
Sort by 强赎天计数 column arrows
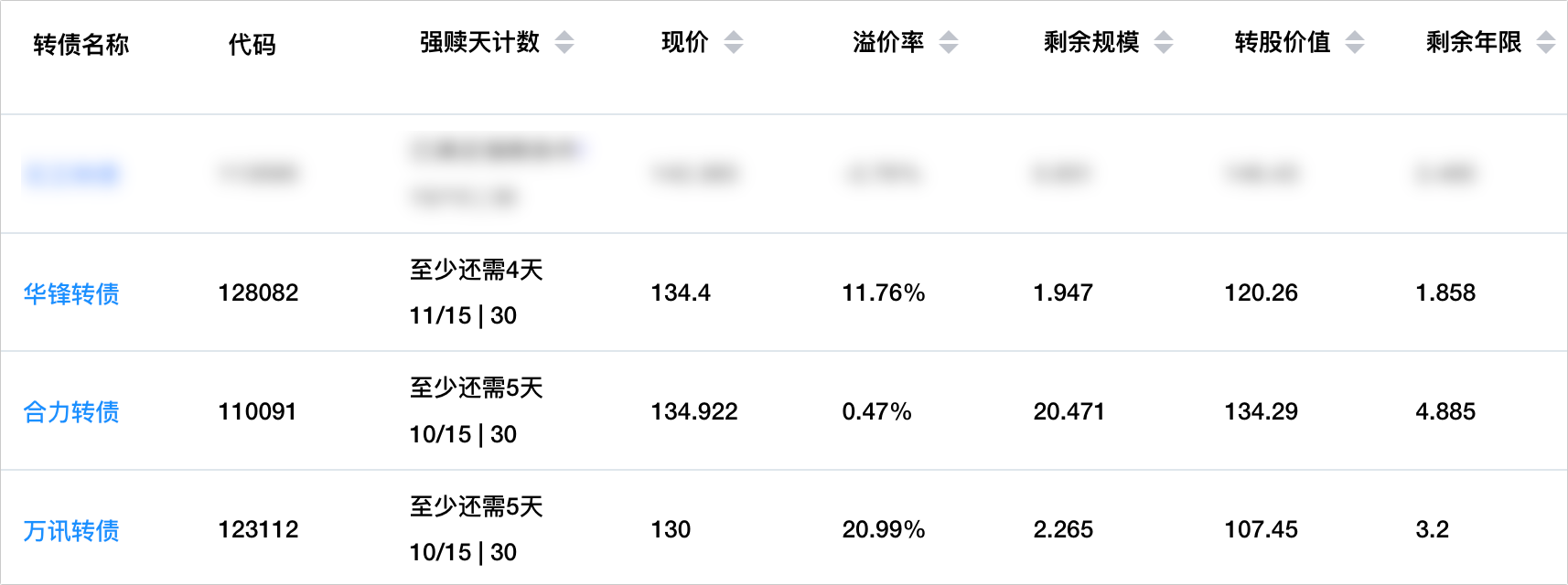pos(564,42)
